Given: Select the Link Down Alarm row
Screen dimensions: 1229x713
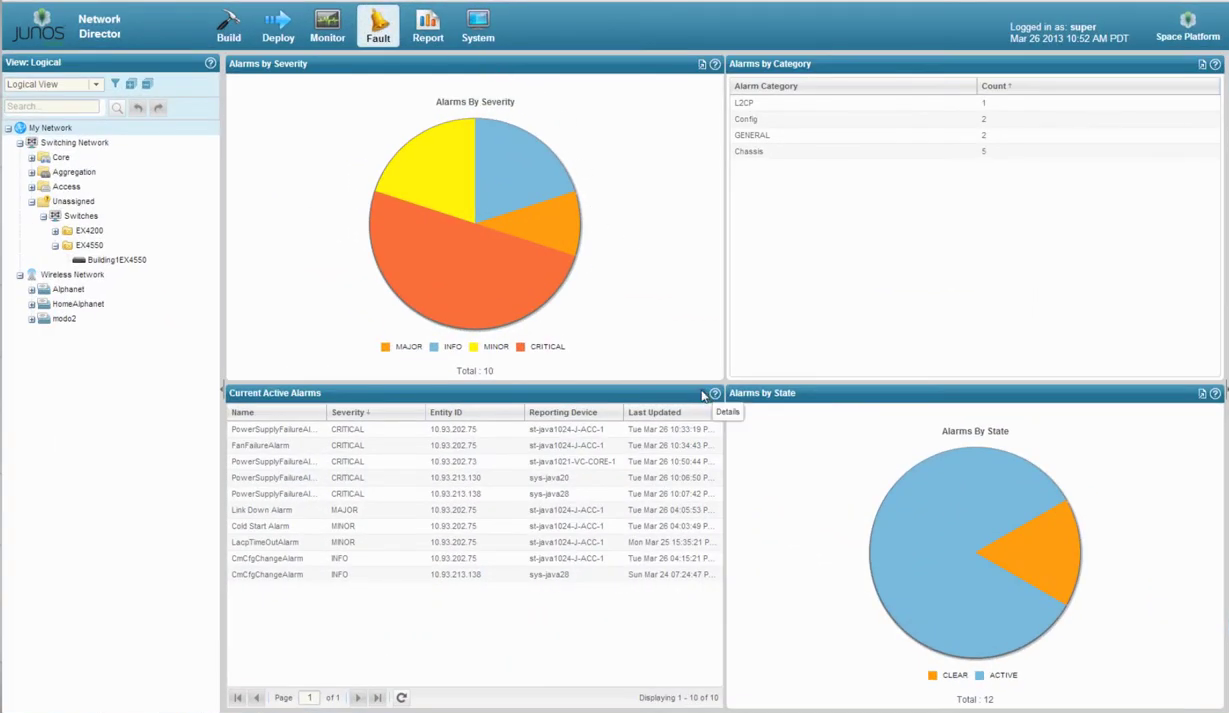Looking at the screenshot, I should [472, 510].
